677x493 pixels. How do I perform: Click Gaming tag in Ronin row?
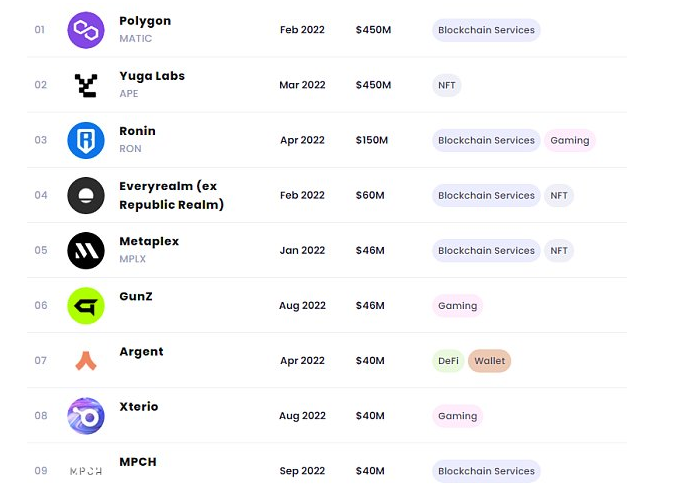coord(569,140)
